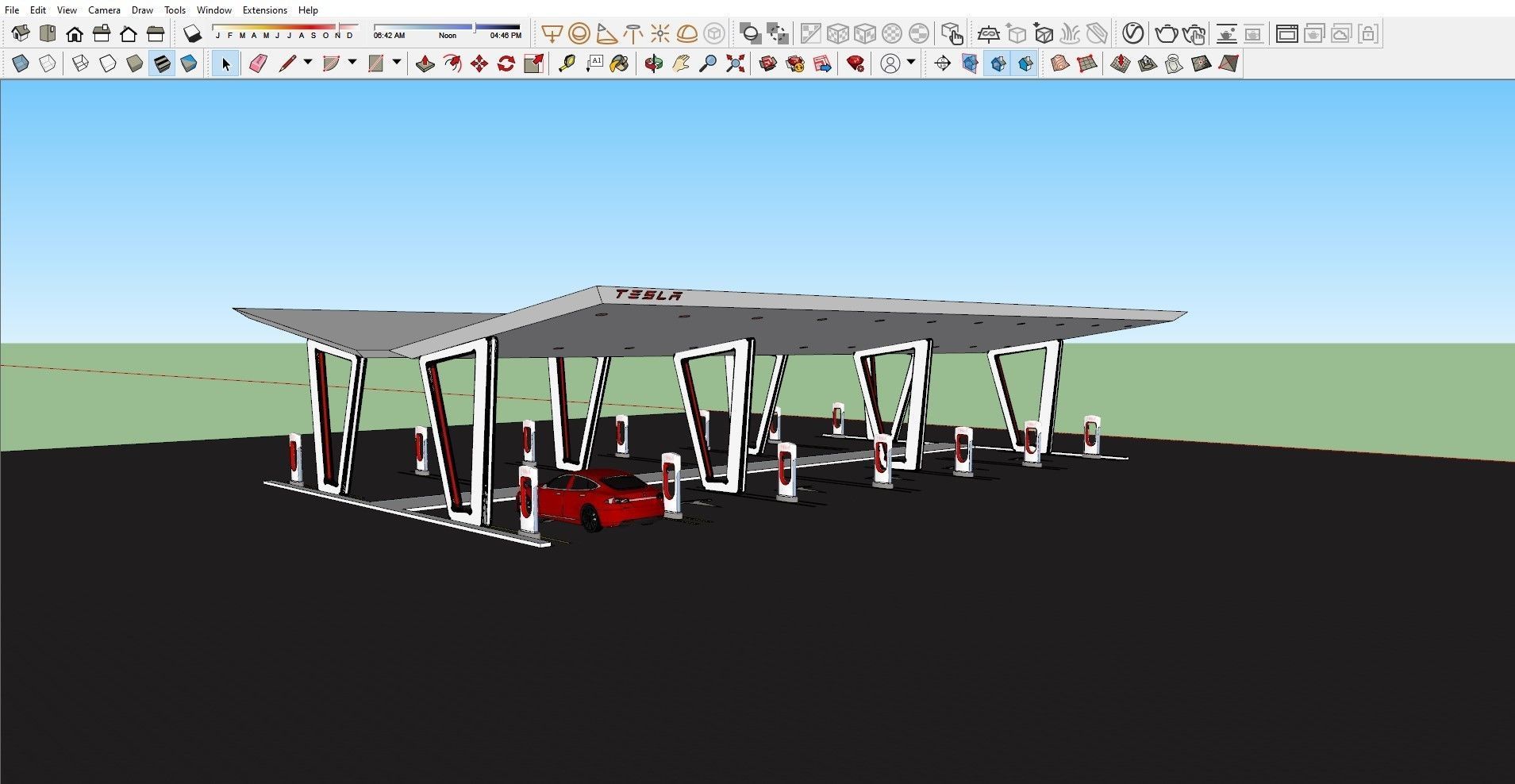Enable Shaded face style
1515x784 pixels.
coord(135,63)
